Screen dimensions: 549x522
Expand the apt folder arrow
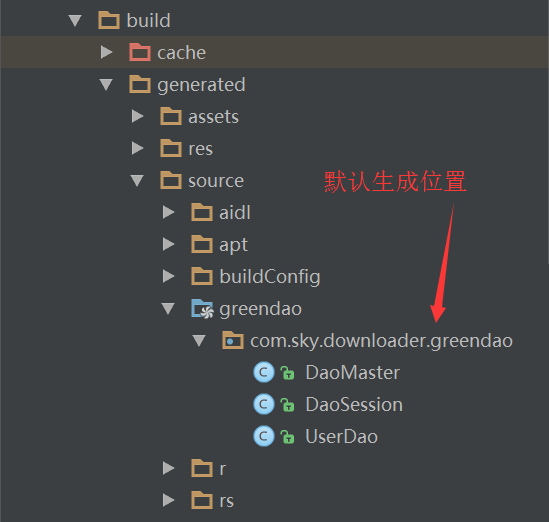click(x=169, y=244)
